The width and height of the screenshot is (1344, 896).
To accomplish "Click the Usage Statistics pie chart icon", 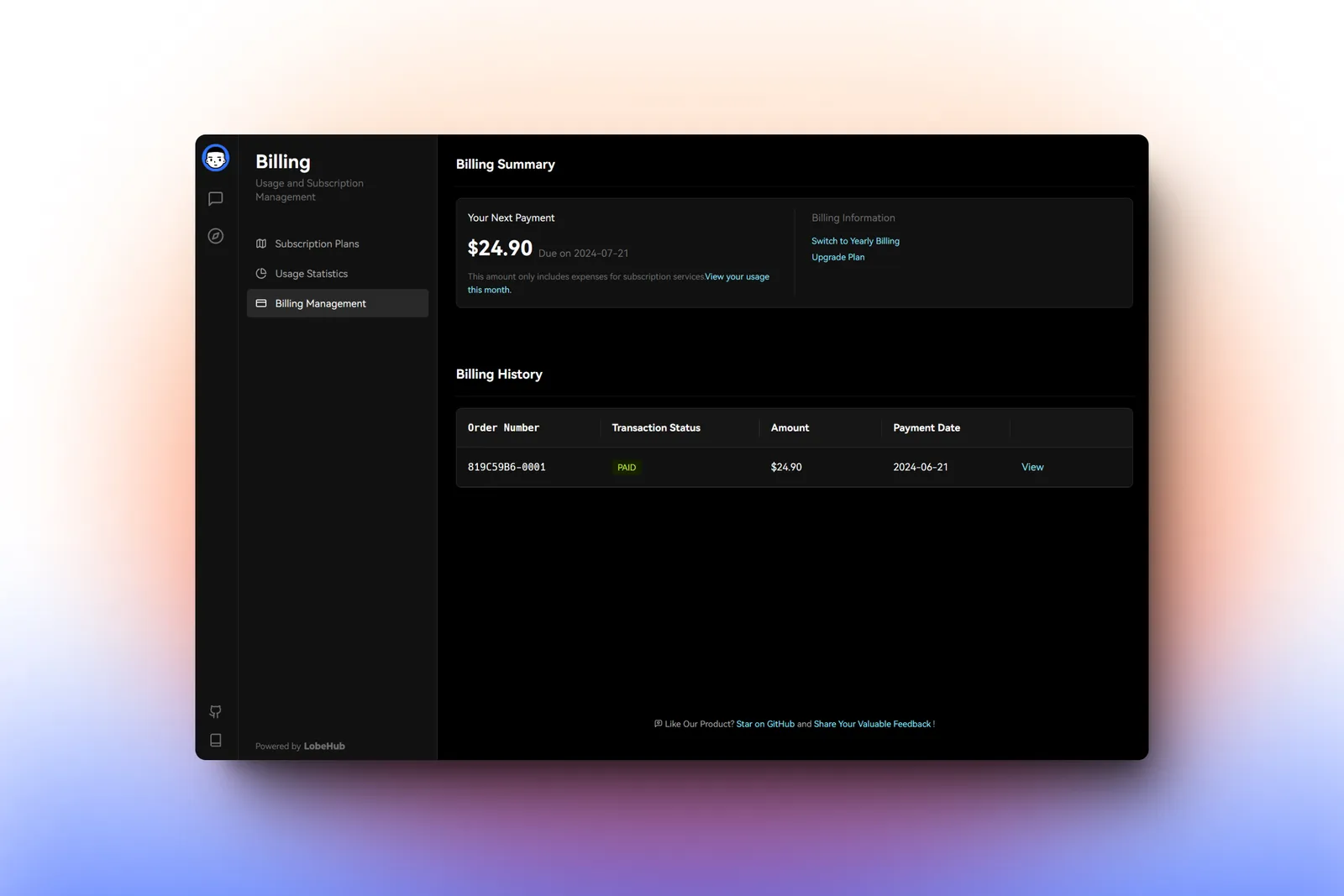I will (x=261, y=274).
